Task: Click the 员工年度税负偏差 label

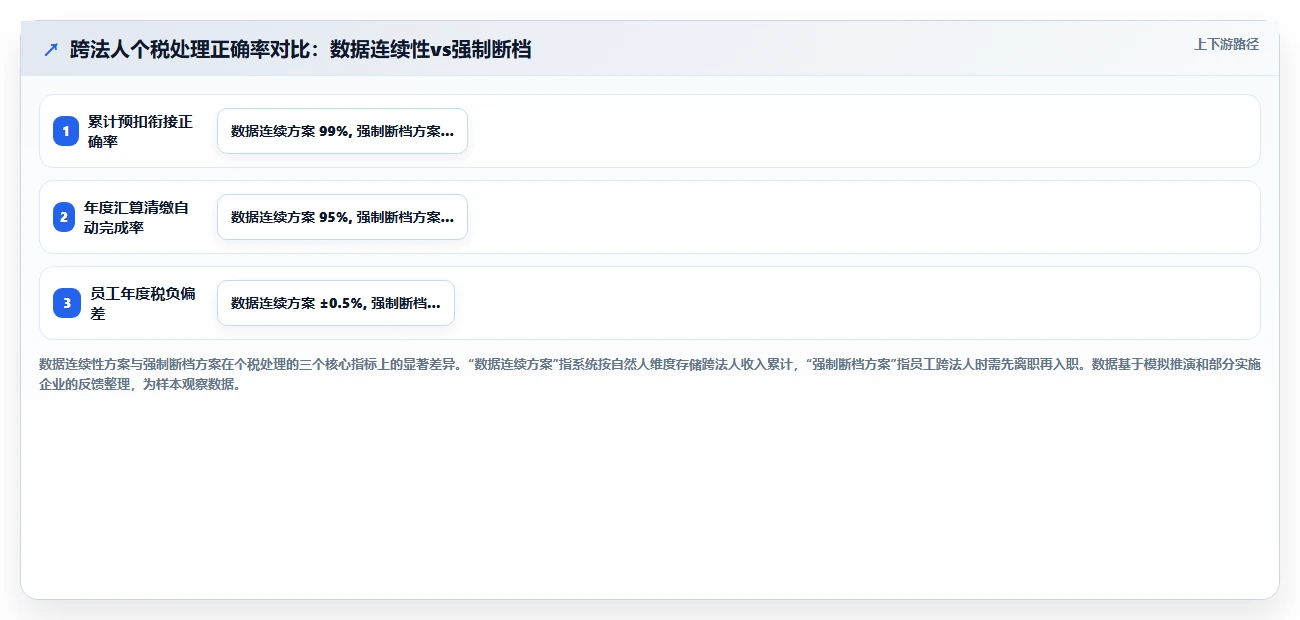Action: click(x=143, y=303)
